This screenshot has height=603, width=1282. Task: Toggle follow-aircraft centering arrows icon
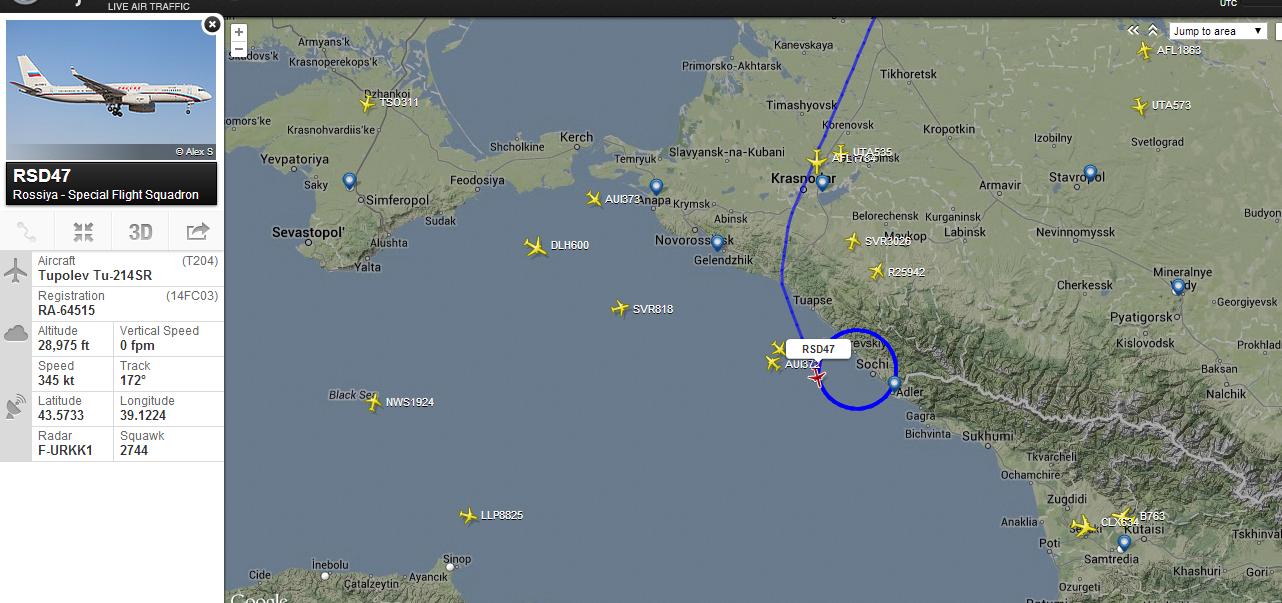tap(84, 232)
